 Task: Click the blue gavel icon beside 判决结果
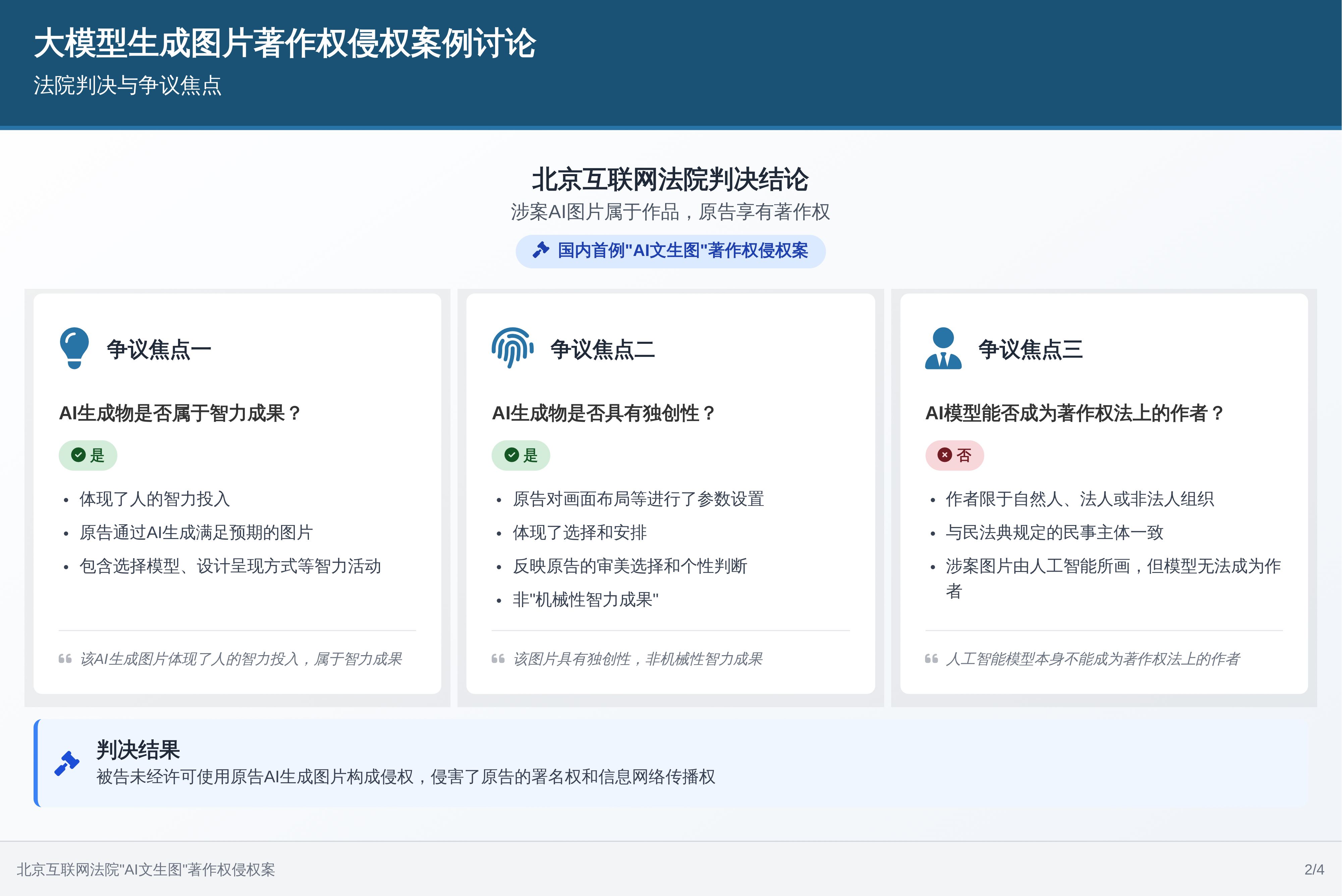(x=67, y=763)
